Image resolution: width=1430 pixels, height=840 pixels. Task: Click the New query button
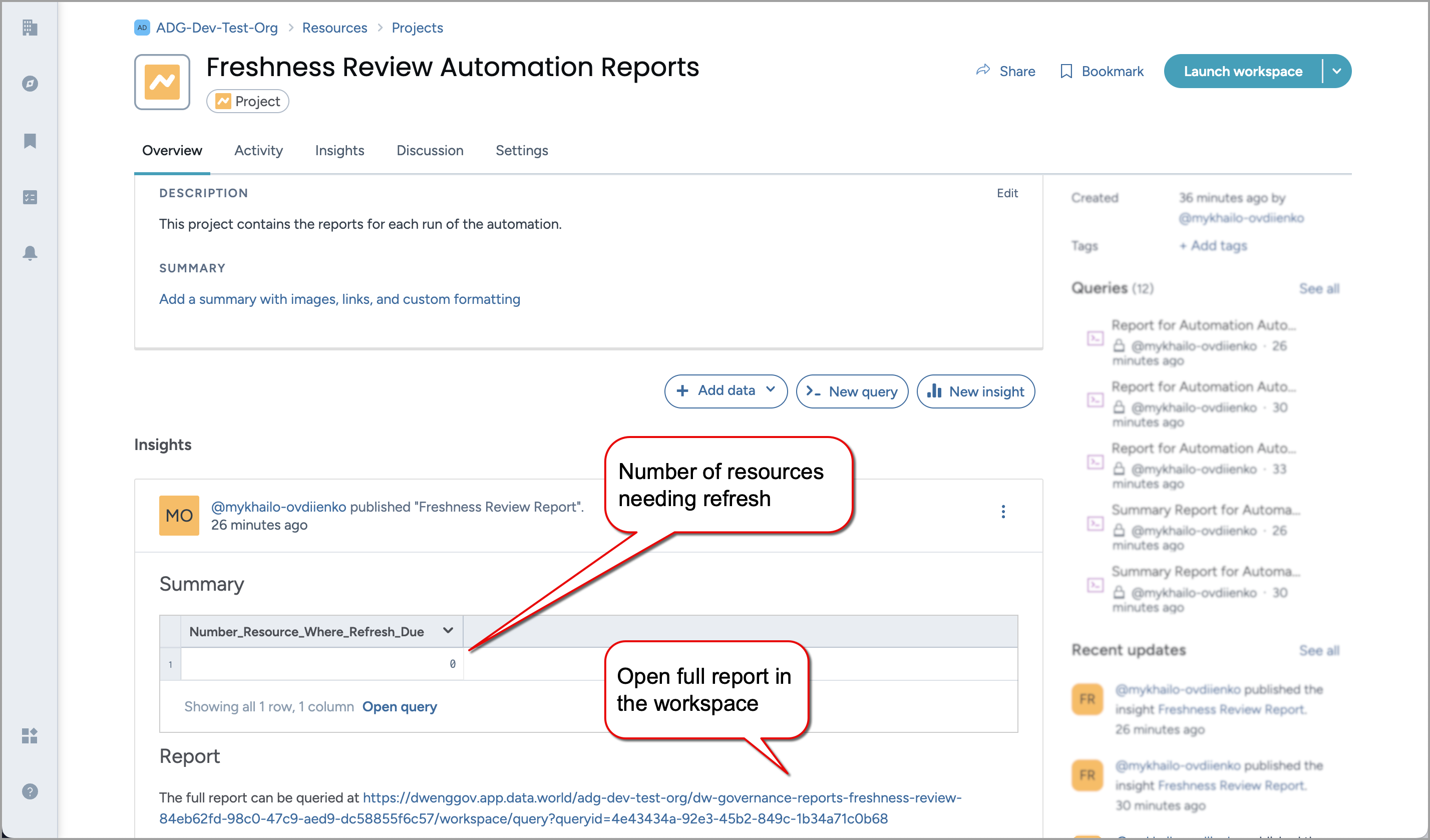(x=852, y=391)
